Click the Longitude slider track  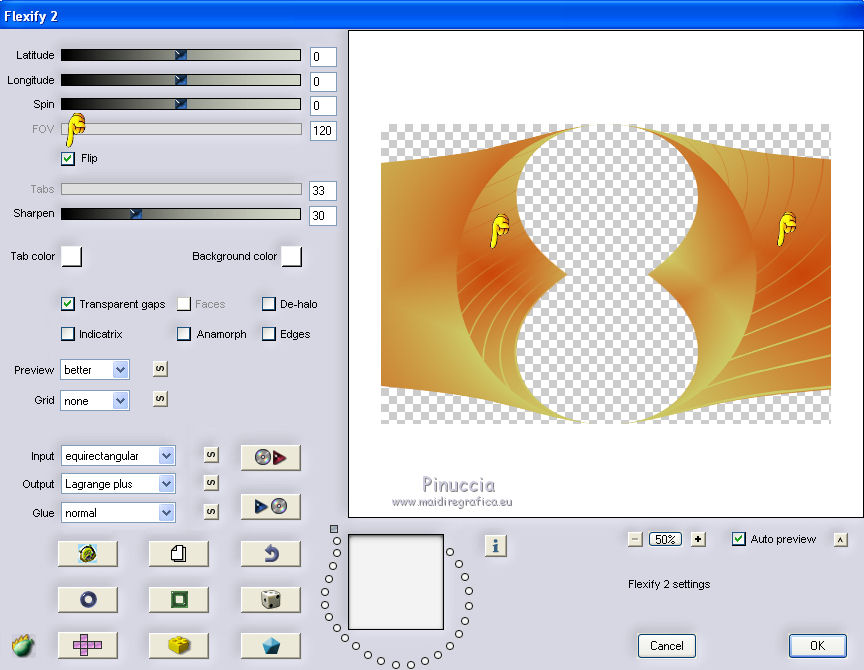click(181, 80)
